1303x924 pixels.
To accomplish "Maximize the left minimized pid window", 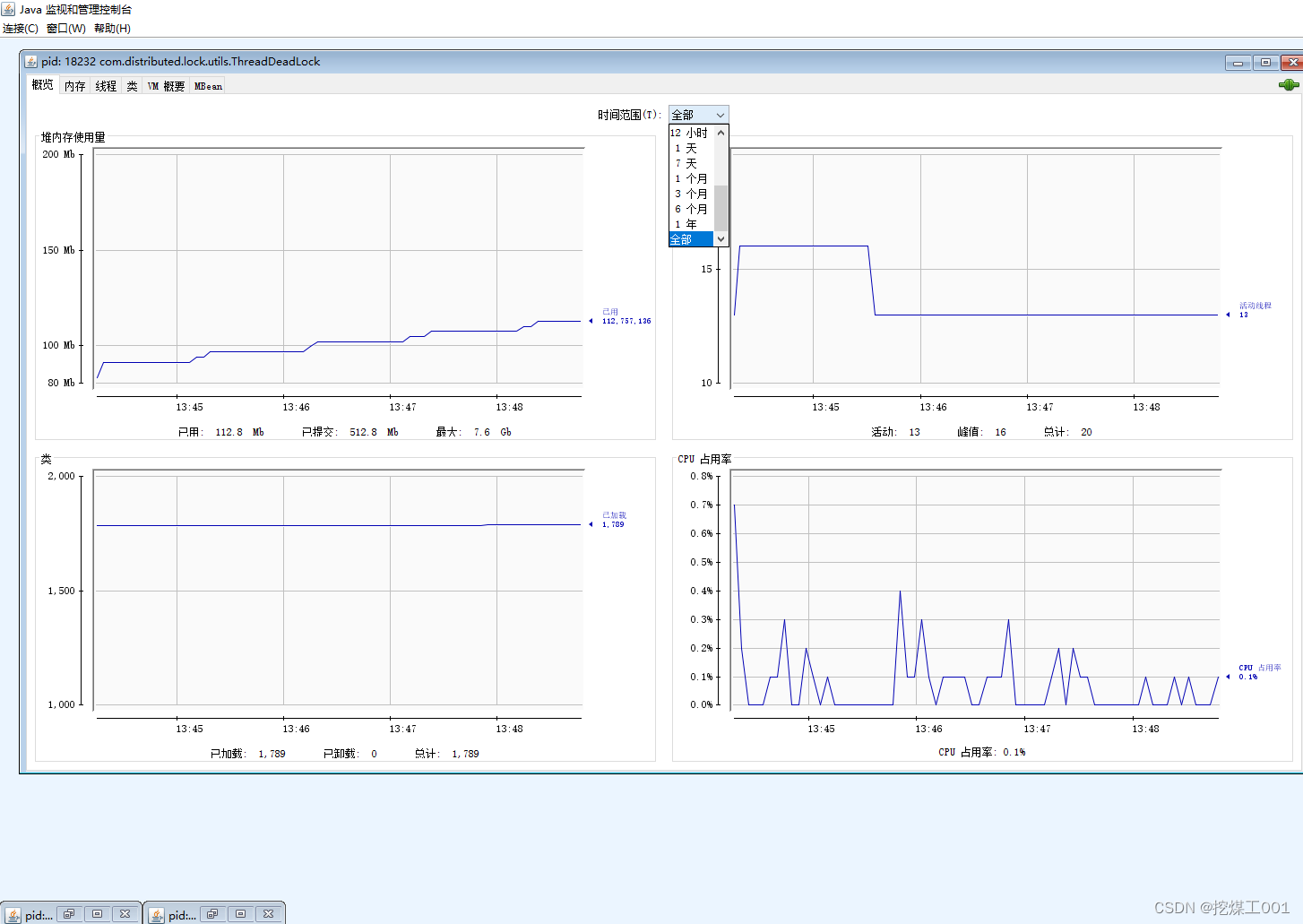I will (x=97, y=914).
